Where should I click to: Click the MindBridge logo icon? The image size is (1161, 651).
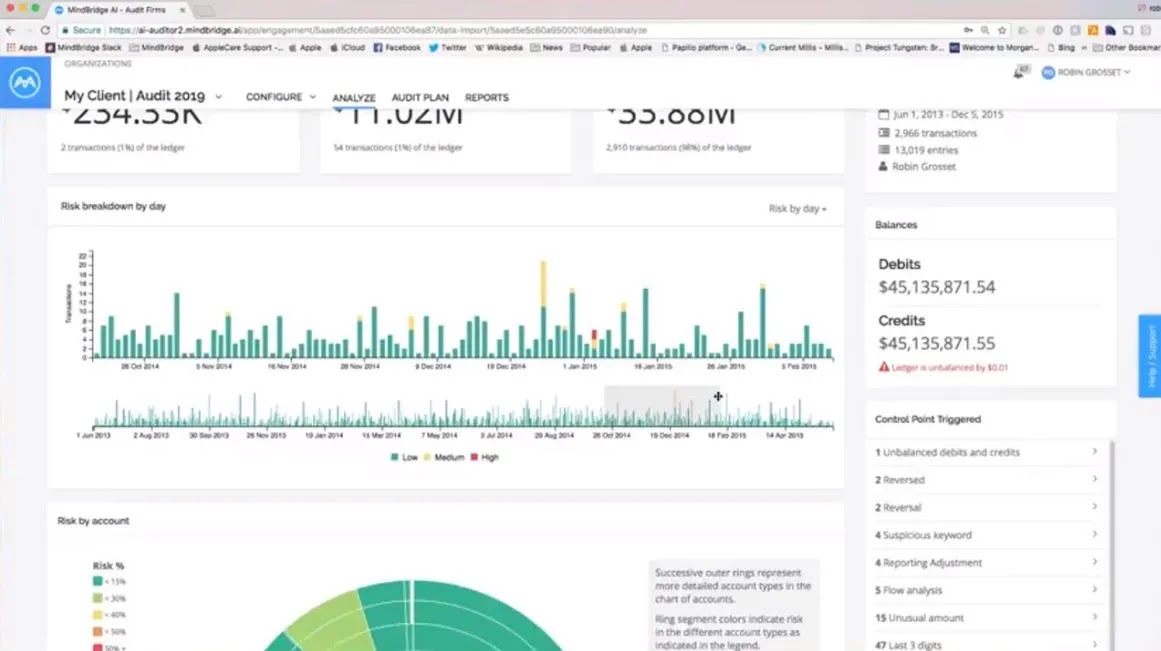25,82
